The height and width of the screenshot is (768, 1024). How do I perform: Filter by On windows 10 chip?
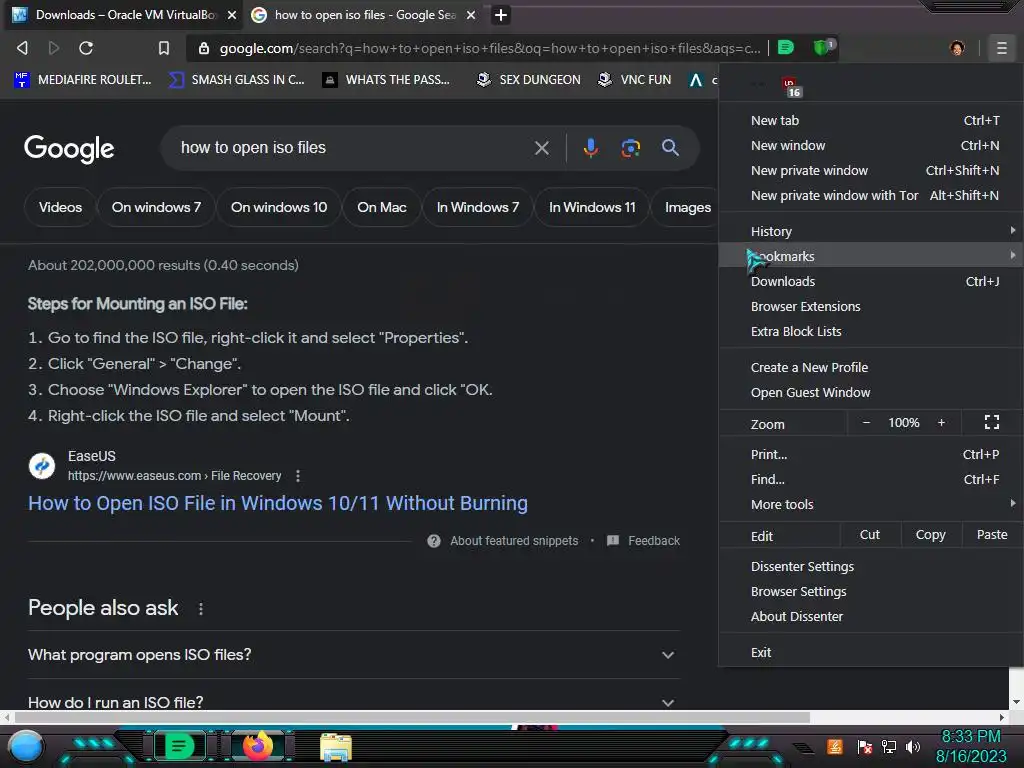pos(279,207)
